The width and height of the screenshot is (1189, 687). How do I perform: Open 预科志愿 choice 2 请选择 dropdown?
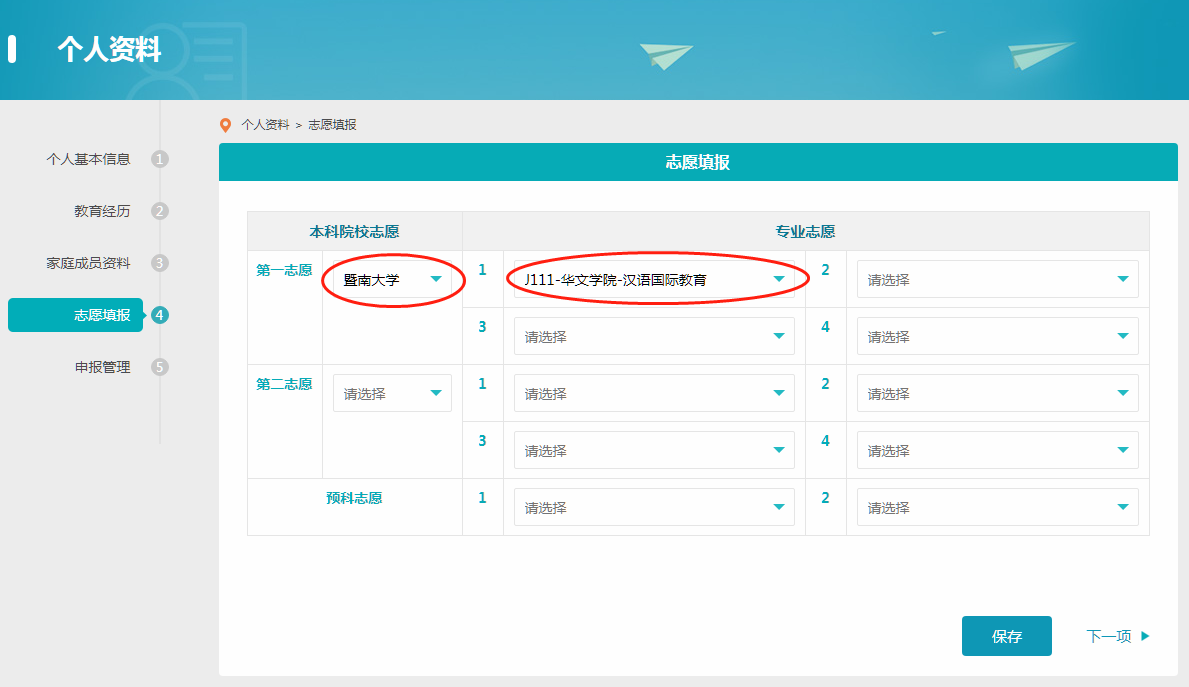coord(997,507)
